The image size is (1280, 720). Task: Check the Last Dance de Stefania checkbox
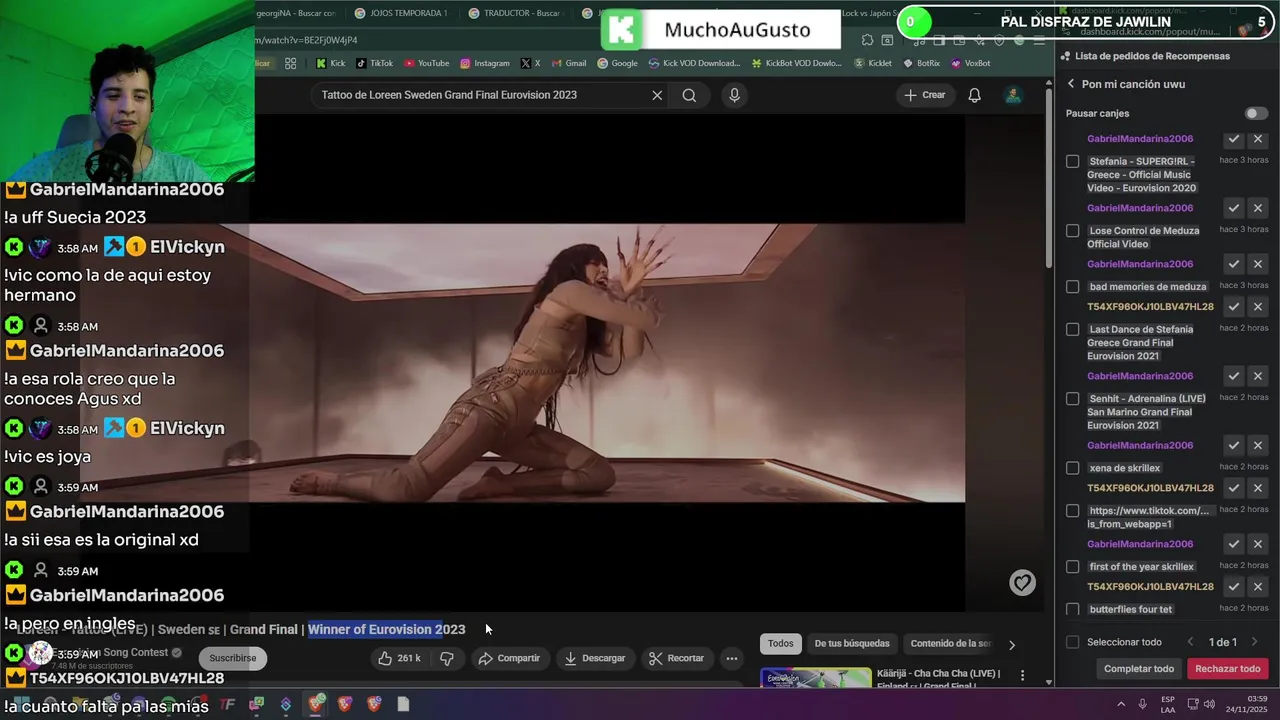tap(1072, 329)
